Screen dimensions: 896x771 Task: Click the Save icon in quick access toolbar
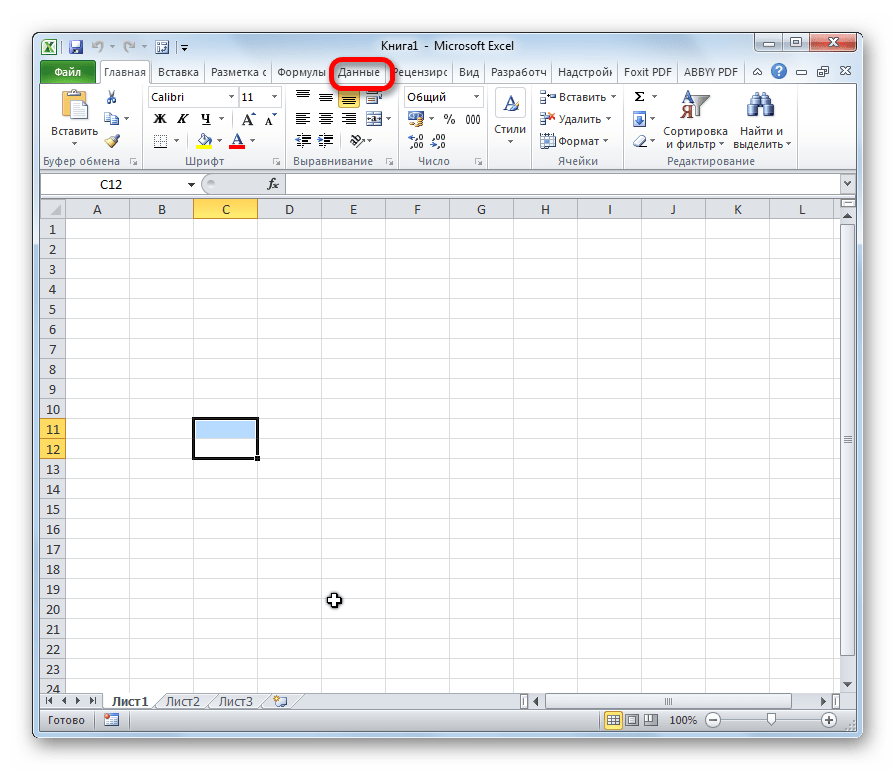(x=76, y=47)
